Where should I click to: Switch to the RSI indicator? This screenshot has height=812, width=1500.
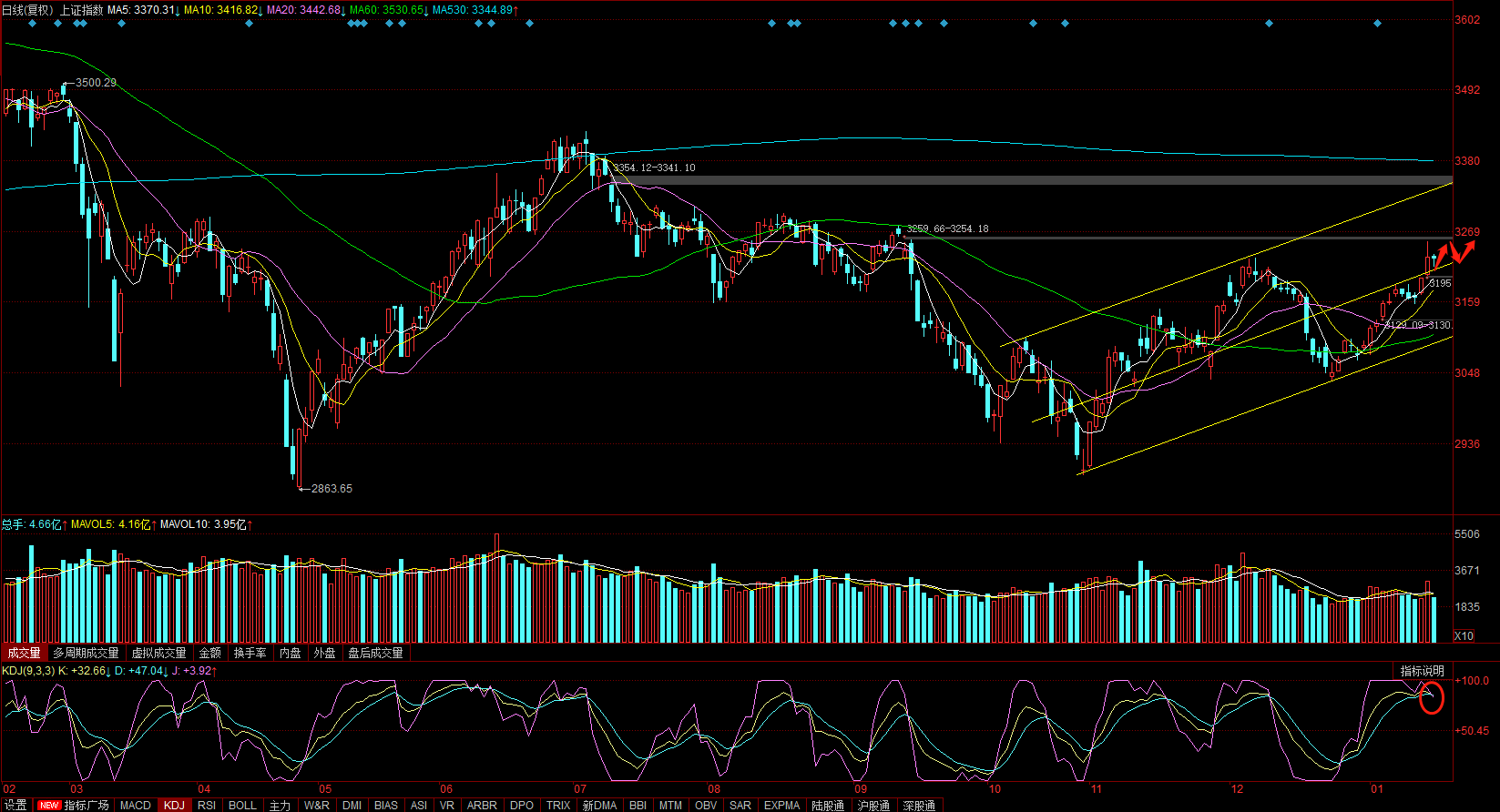207,806
